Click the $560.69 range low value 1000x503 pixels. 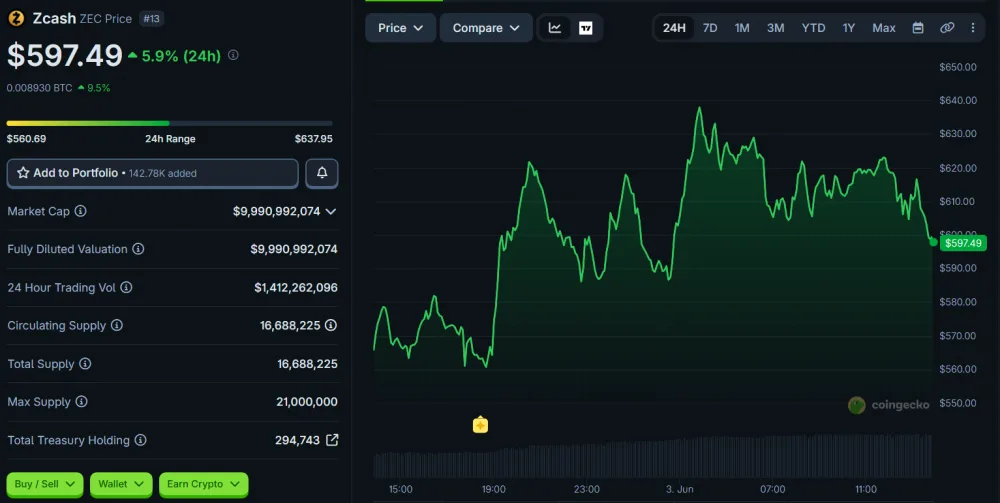26,138
